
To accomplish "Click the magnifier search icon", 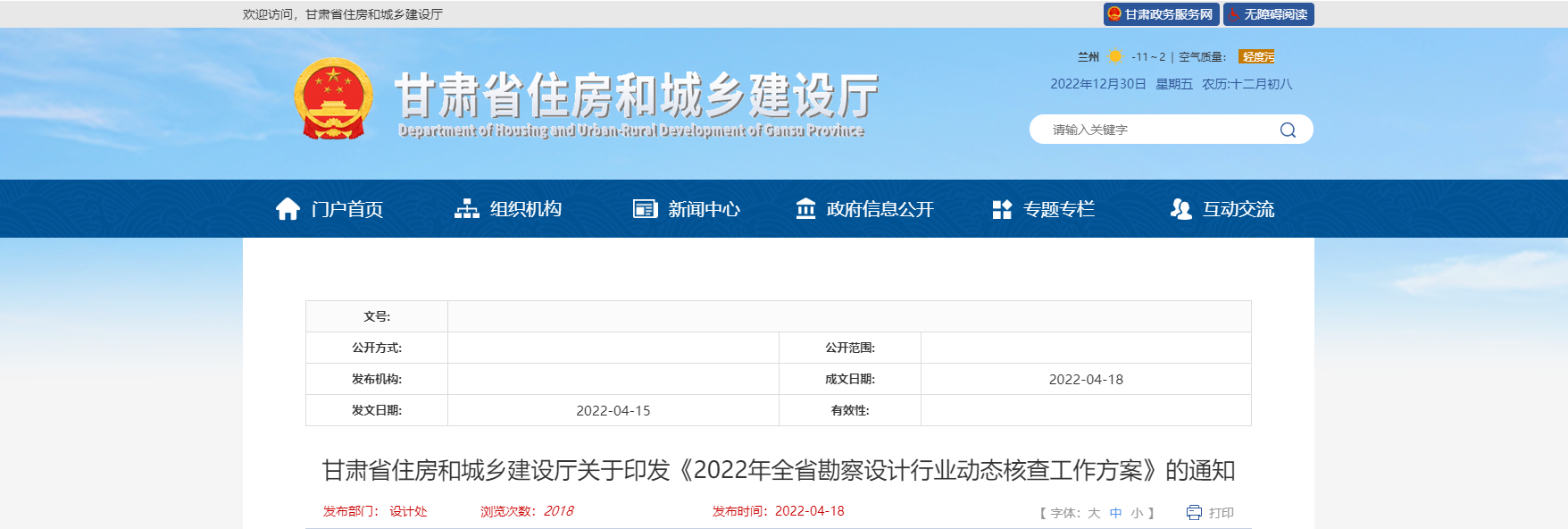I will coord(1287,130).
